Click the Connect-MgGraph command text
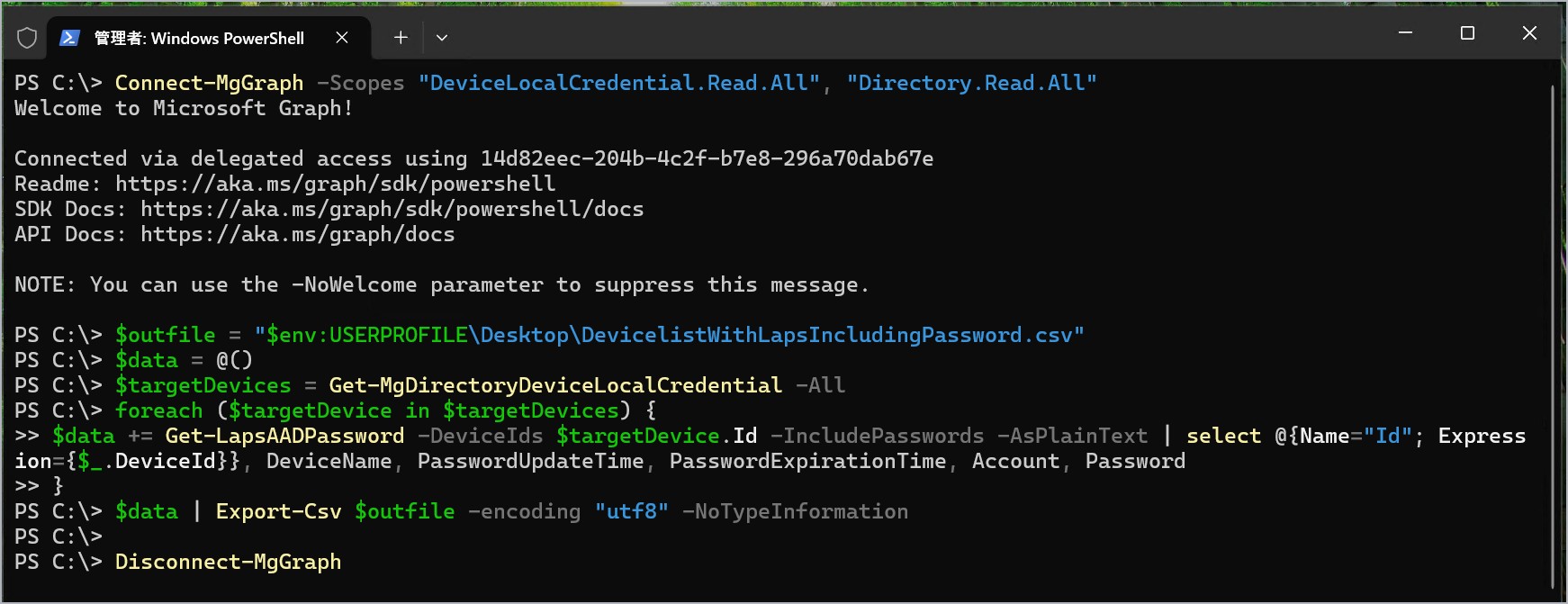 point(209,83)
